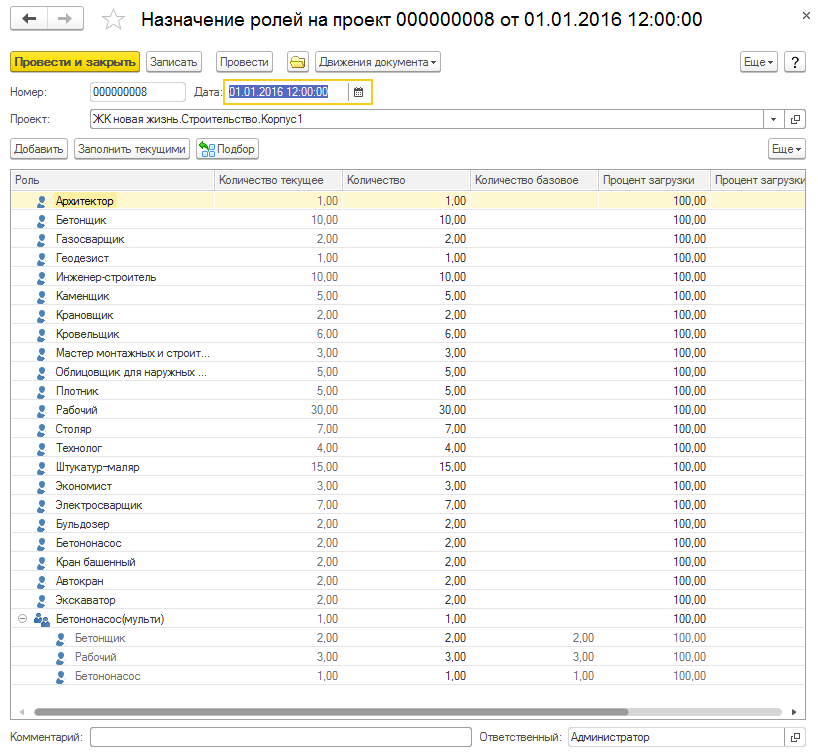Select the Облицовщик для наружных row
Viewport: 818px width, 755px height.
(407, 372)
